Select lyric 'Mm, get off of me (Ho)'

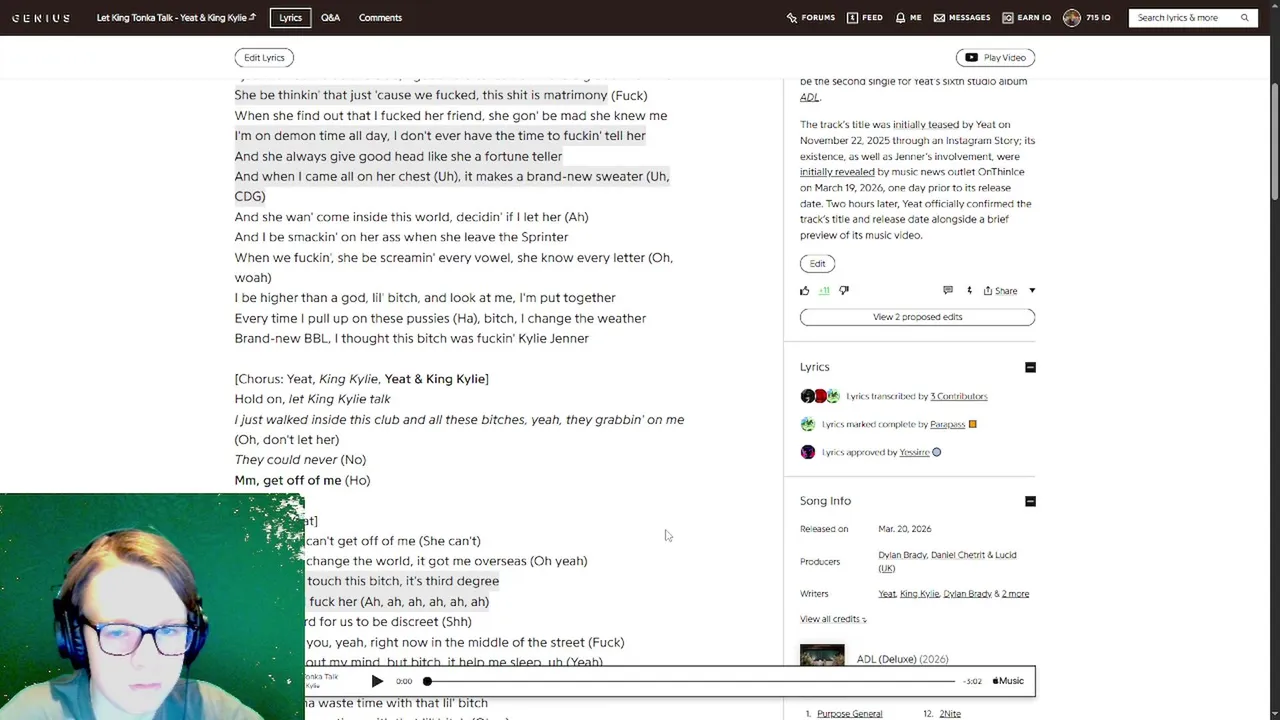pos(302,480)
